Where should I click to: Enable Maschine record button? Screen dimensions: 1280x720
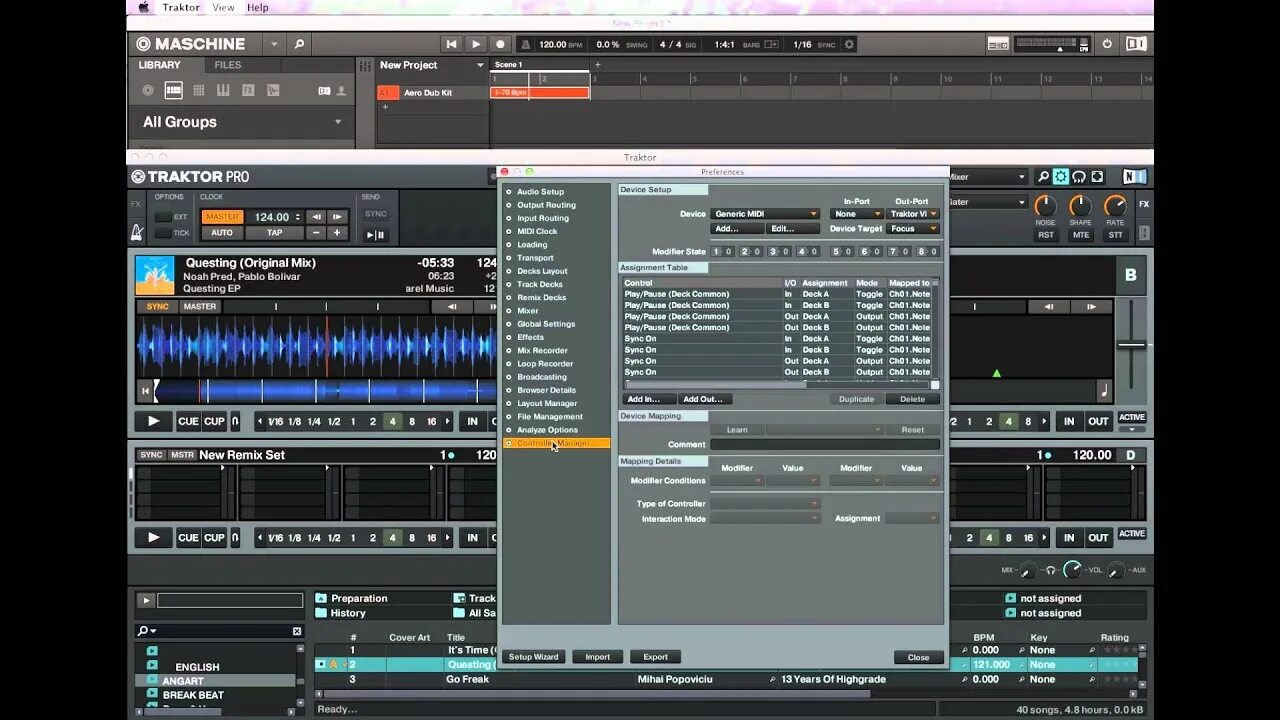coord(501,44)
